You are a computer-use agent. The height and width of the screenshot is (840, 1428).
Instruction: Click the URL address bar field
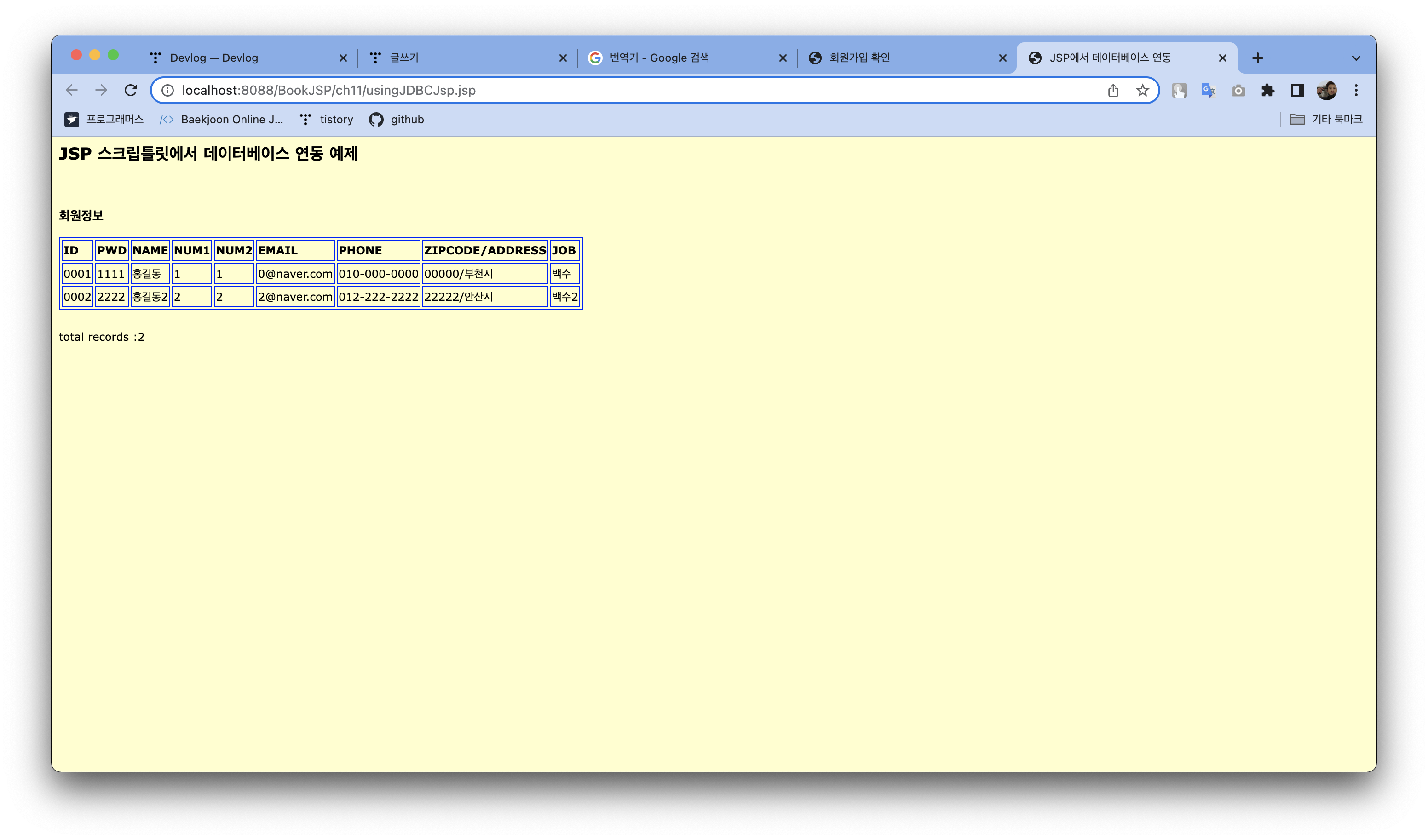pyautogui.click(x=623, y=90)
